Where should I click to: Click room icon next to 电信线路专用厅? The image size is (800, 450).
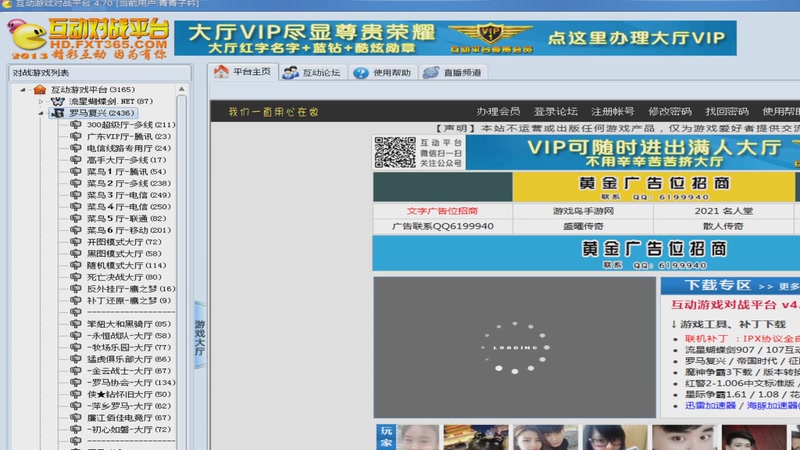pyautogui.click(x=76, y=148)
